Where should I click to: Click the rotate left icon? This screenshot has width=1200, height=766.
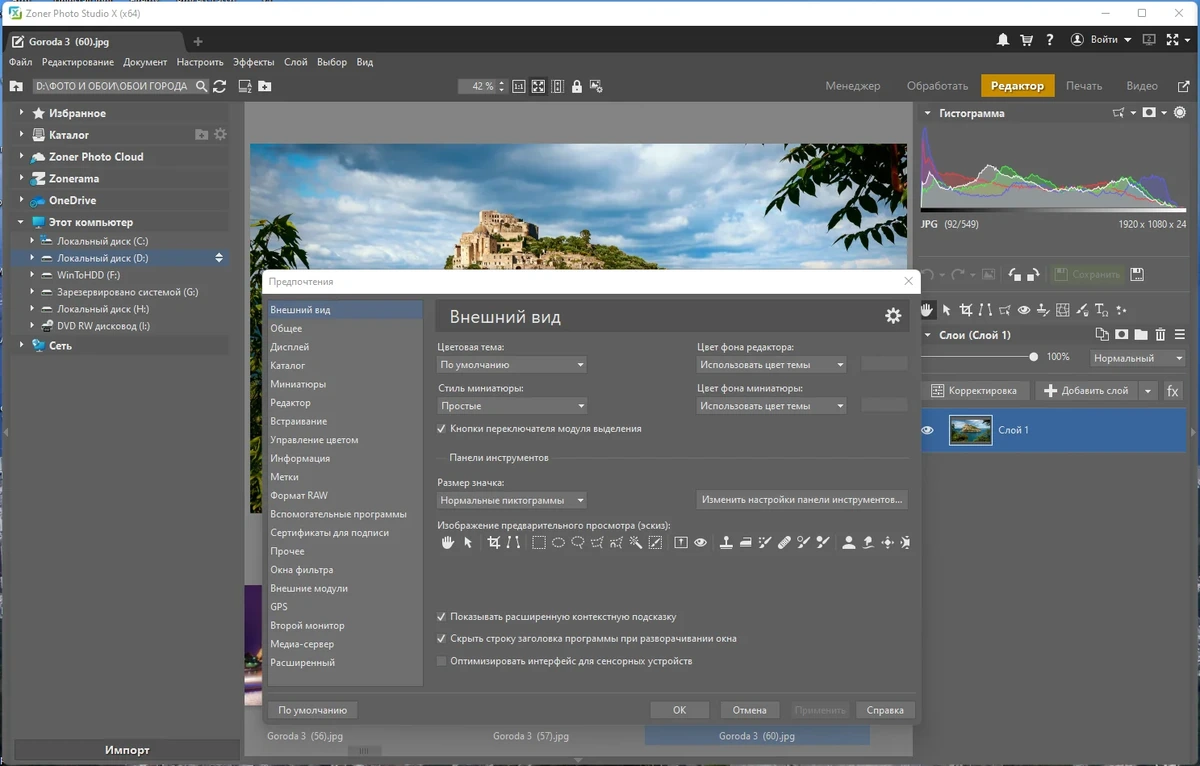coord(1013,274)
